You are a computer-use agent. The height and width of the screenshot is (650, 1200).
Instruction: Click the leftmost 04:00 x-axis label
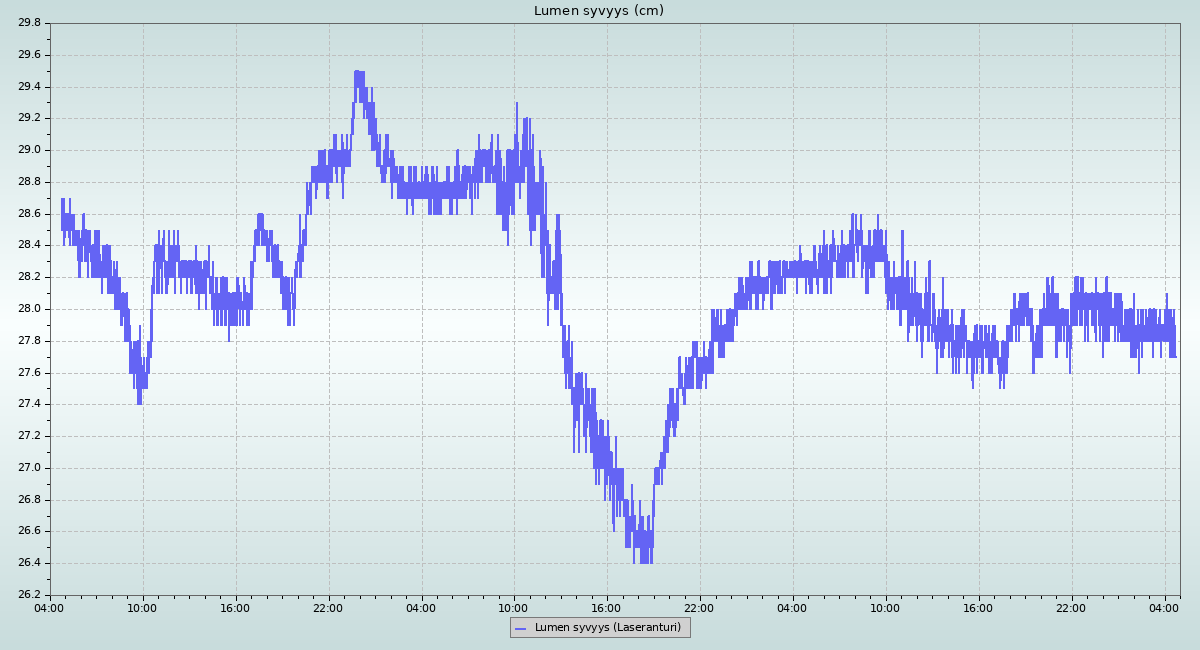pyautogui.click(x=50, y=607)
